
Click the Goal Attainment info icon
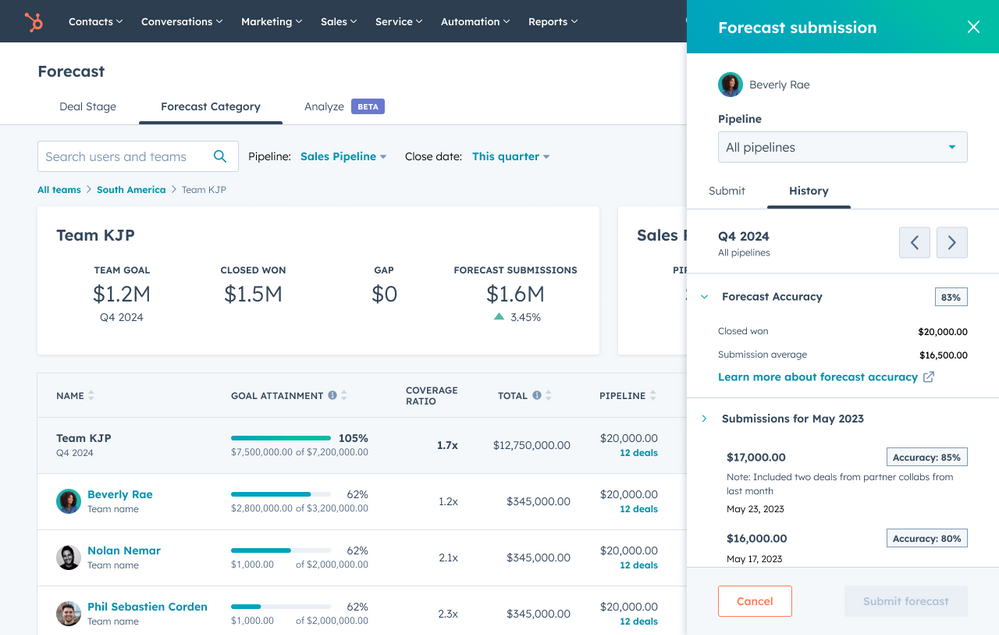333,396
